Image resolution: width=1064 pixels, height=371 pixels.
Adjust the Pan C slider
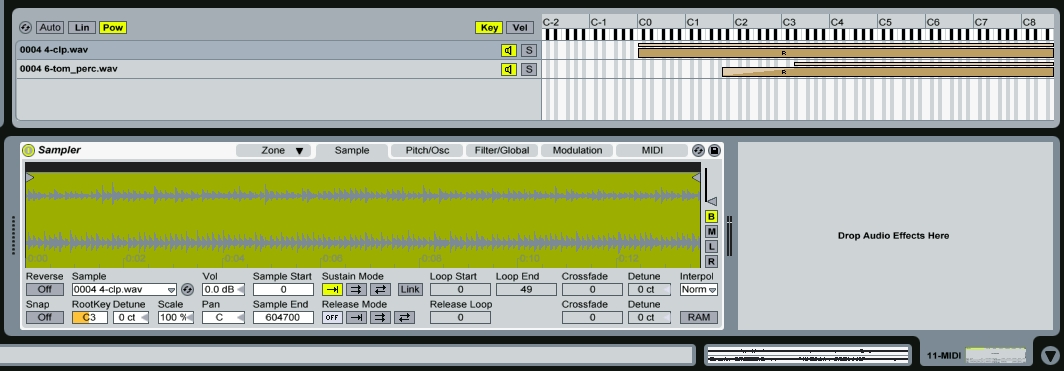[223, 317]
